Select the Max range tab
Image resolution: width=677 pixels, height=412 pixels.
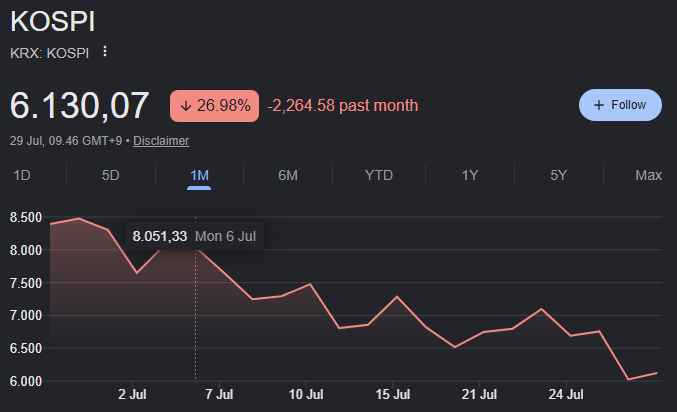point(649,175)
